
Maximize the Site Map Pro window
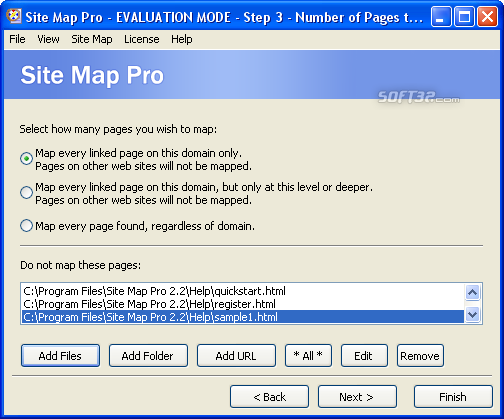(x=464, y=16)
